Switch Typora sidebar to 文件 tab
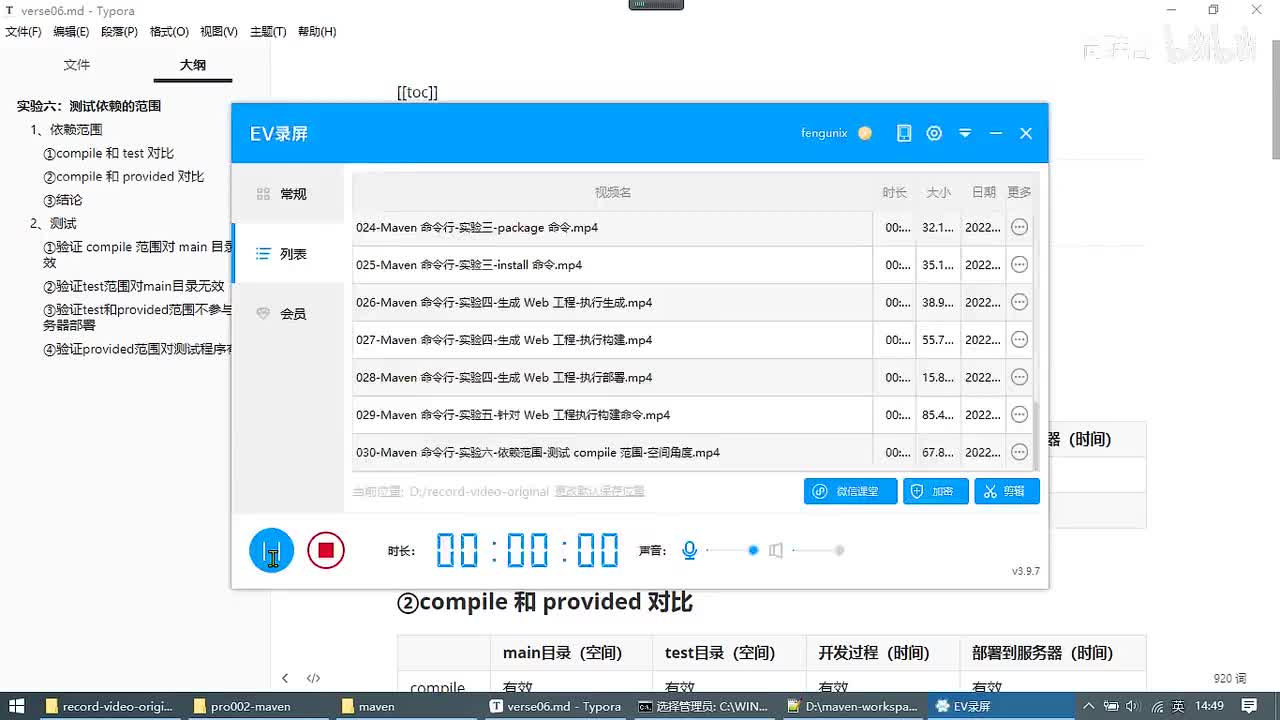 [x=77, y=65]
